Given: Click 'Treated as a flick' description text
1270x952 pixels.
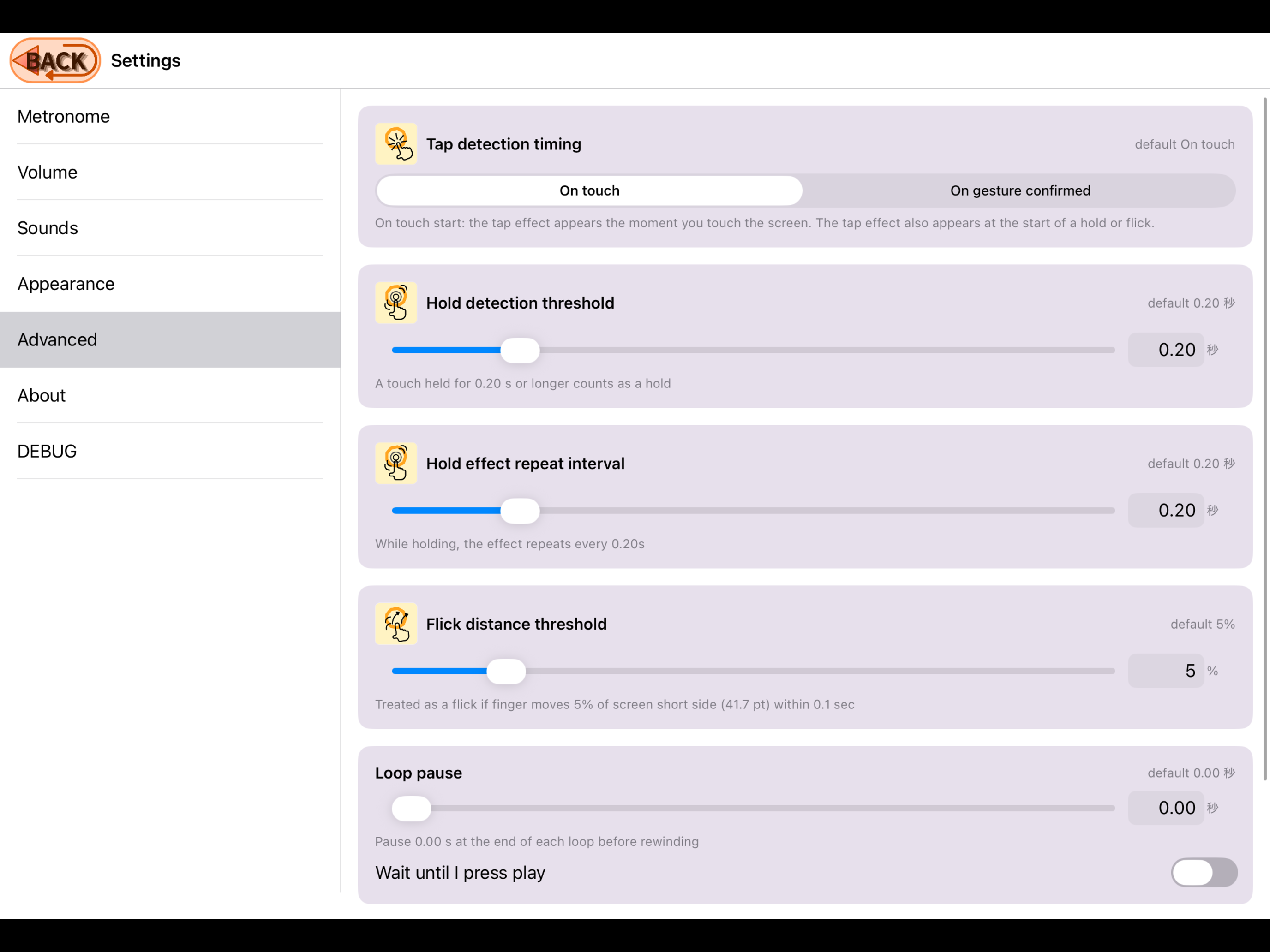Looking at the screenshot, I should (615, 705).
